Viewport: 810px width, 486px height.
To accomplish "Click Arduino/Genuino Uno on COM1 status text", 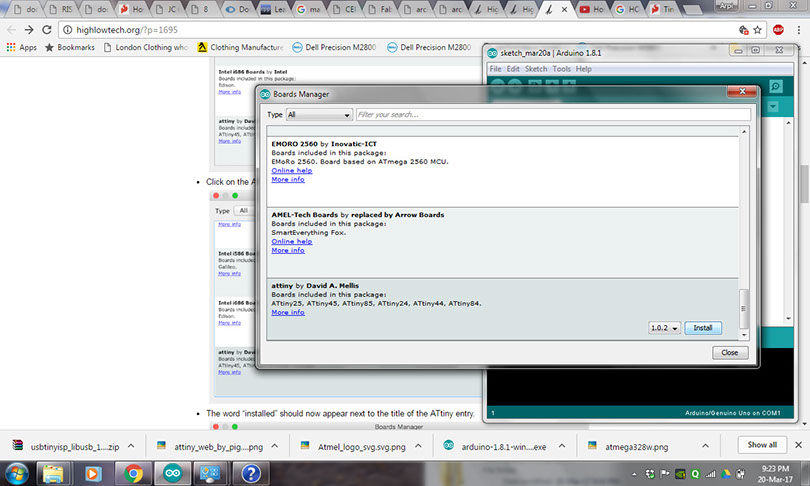I will tap(733, 413).
